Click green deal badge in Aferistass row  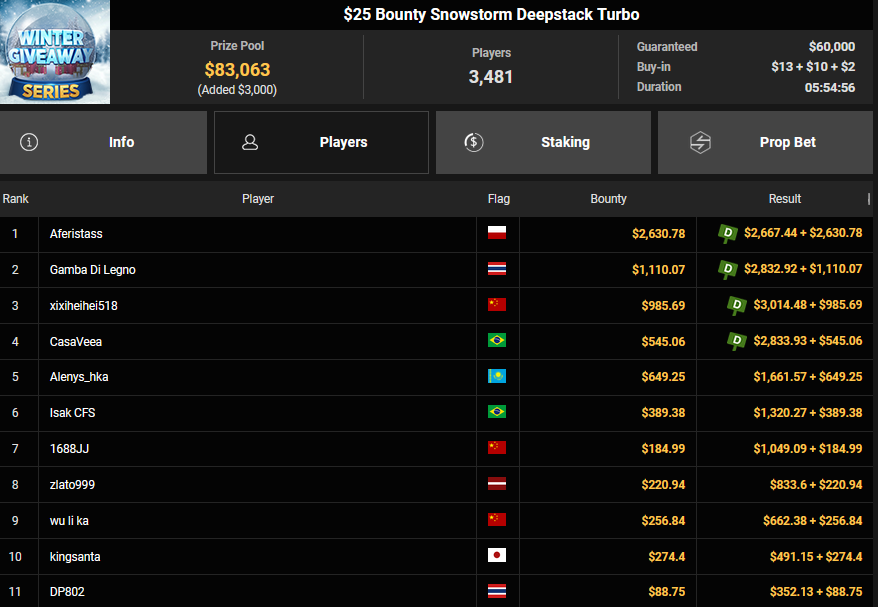(x=728, y=233)
